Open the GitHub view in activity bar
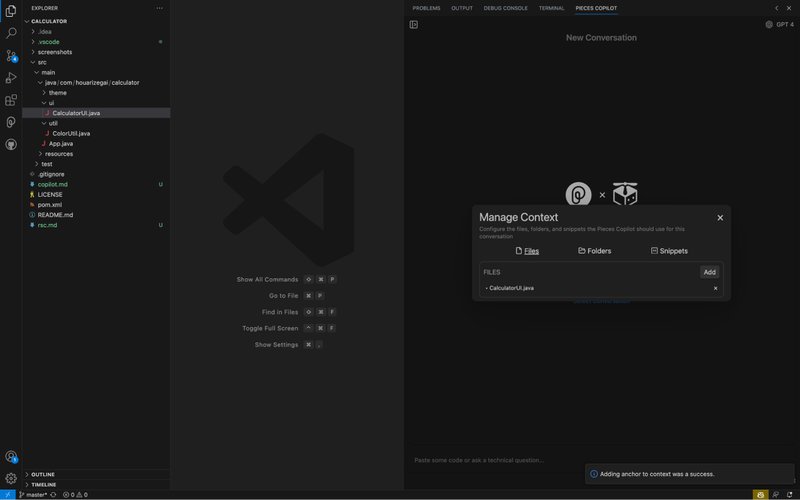 click(x=11, y=145)
